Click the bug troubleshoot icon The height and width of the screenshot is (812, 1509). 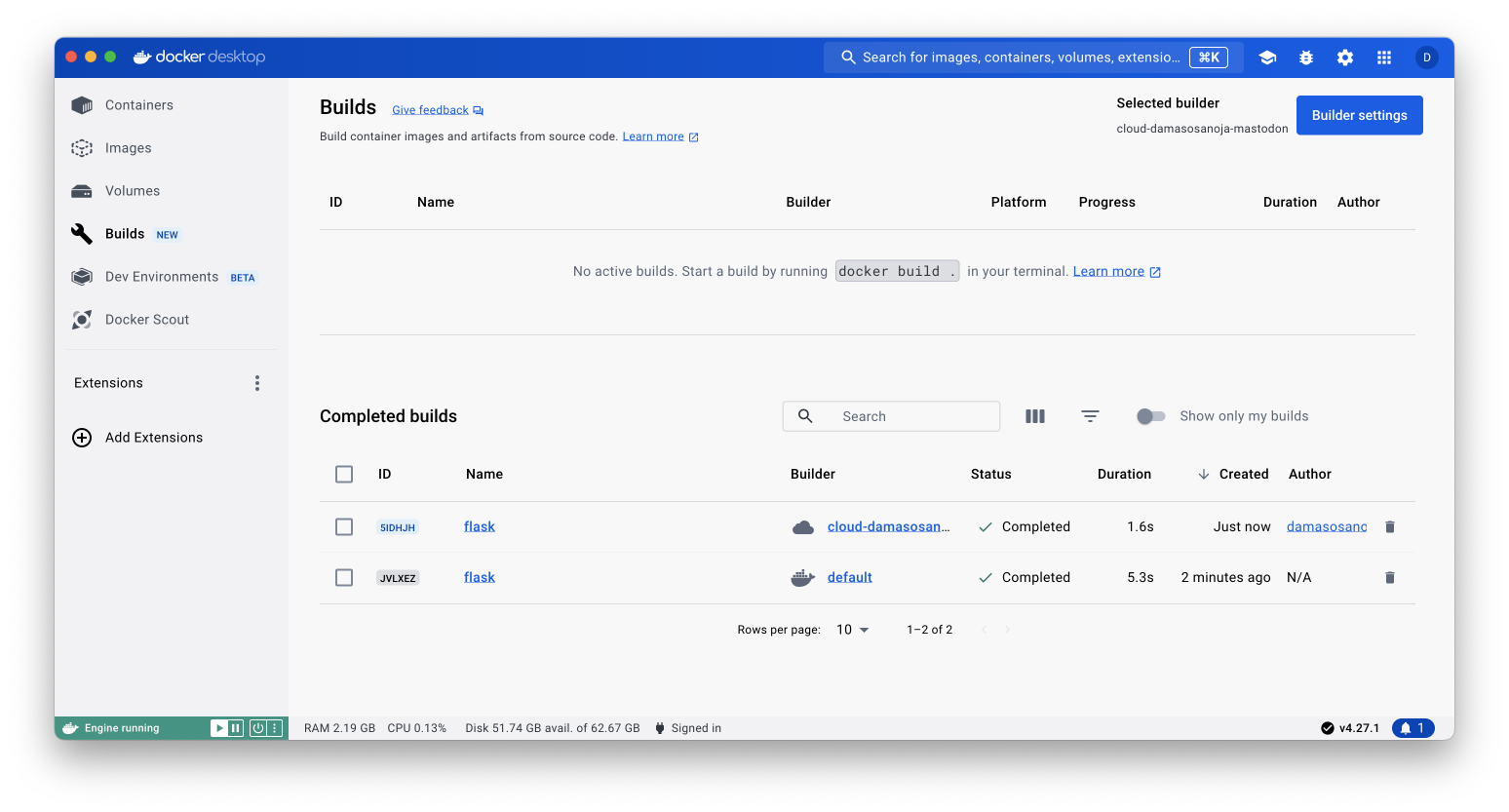1306,58
